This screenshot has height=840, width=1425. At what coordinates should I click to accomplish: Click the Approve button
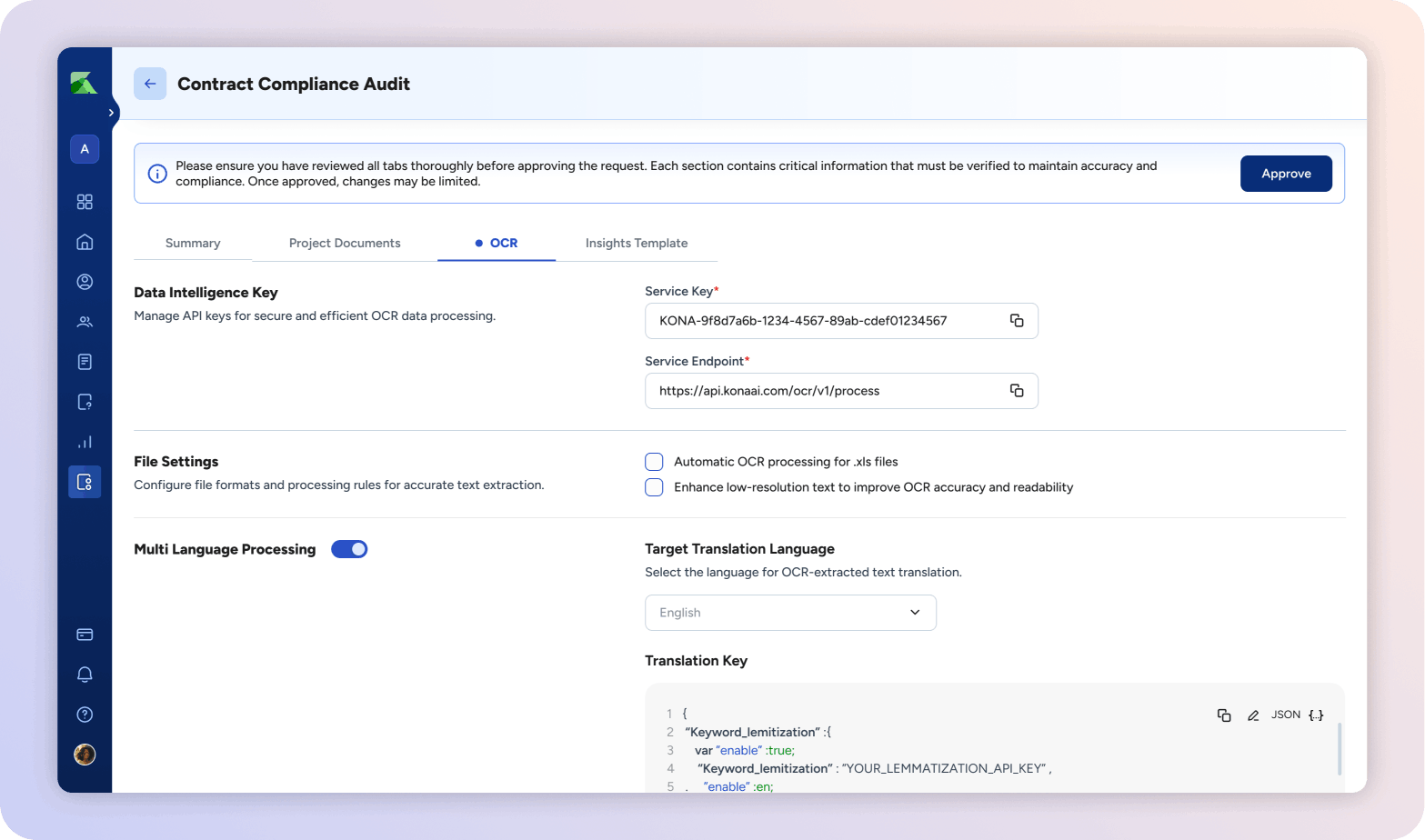pos(1286,174)
